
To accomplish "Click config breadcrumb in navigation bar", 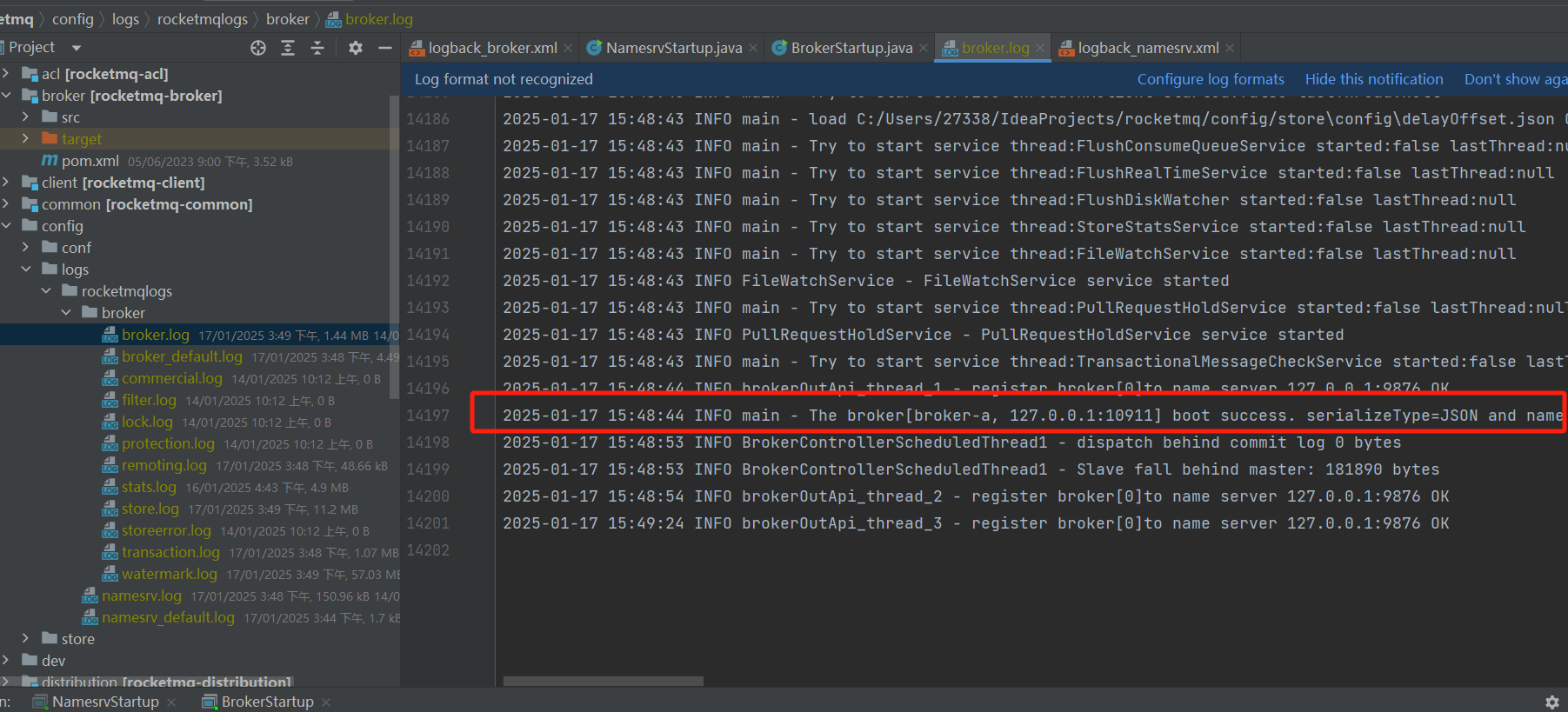I will point(73,19).
